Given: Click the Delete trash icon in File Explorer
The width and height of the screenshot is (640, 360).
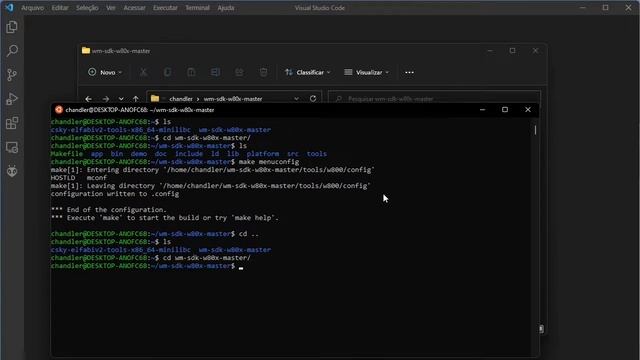Looking at the screenshot, I should pyautogui.click(x=263, y=72).
